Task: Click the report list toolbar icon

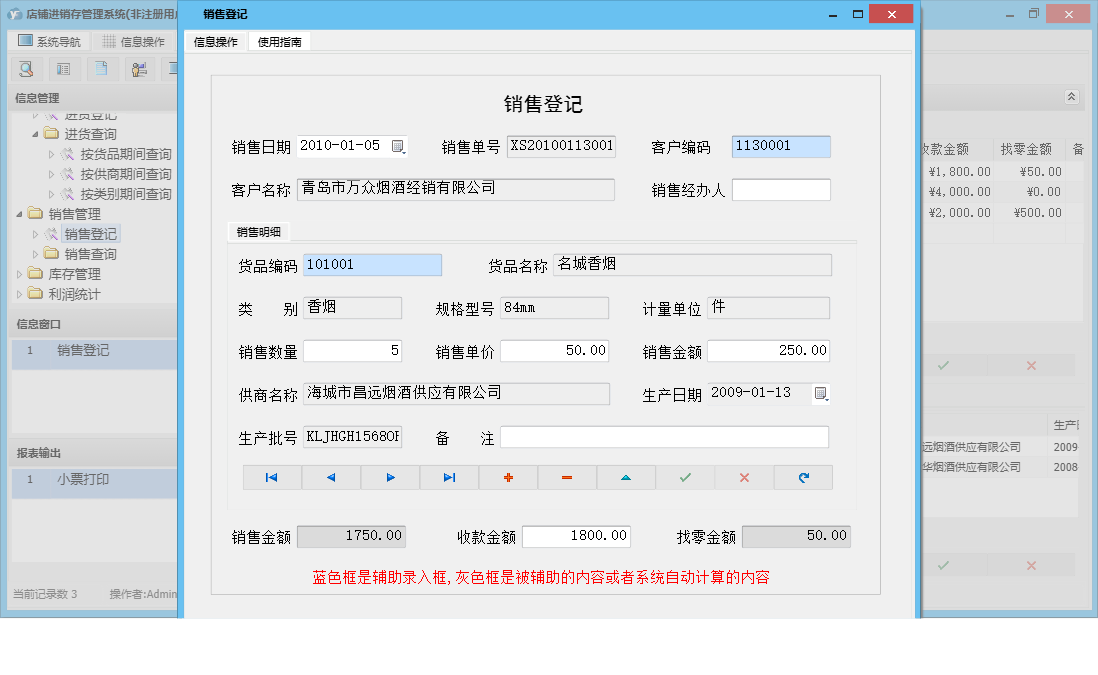Action: coord(64,69)
